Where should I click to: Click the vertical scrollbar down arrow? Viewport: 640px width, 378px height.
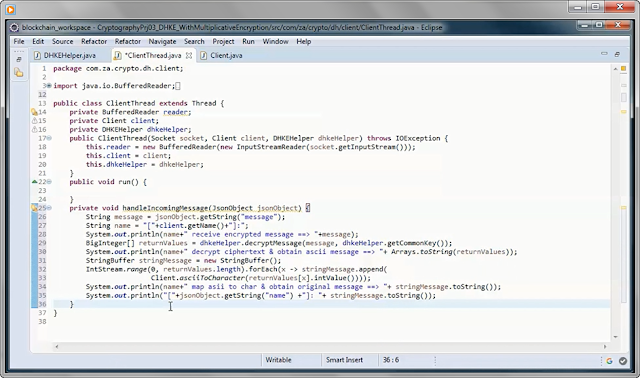(615, 337)
